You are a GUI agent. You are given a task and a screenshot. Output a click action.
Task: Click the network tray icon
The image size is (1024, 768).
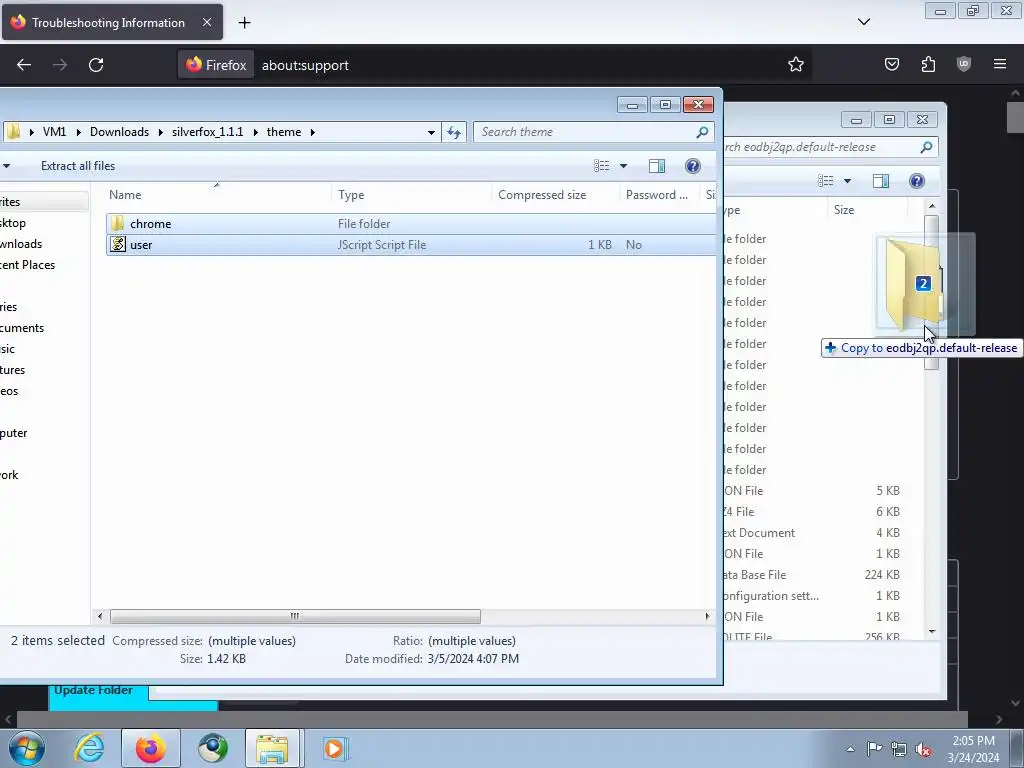(x=899, y=749)
